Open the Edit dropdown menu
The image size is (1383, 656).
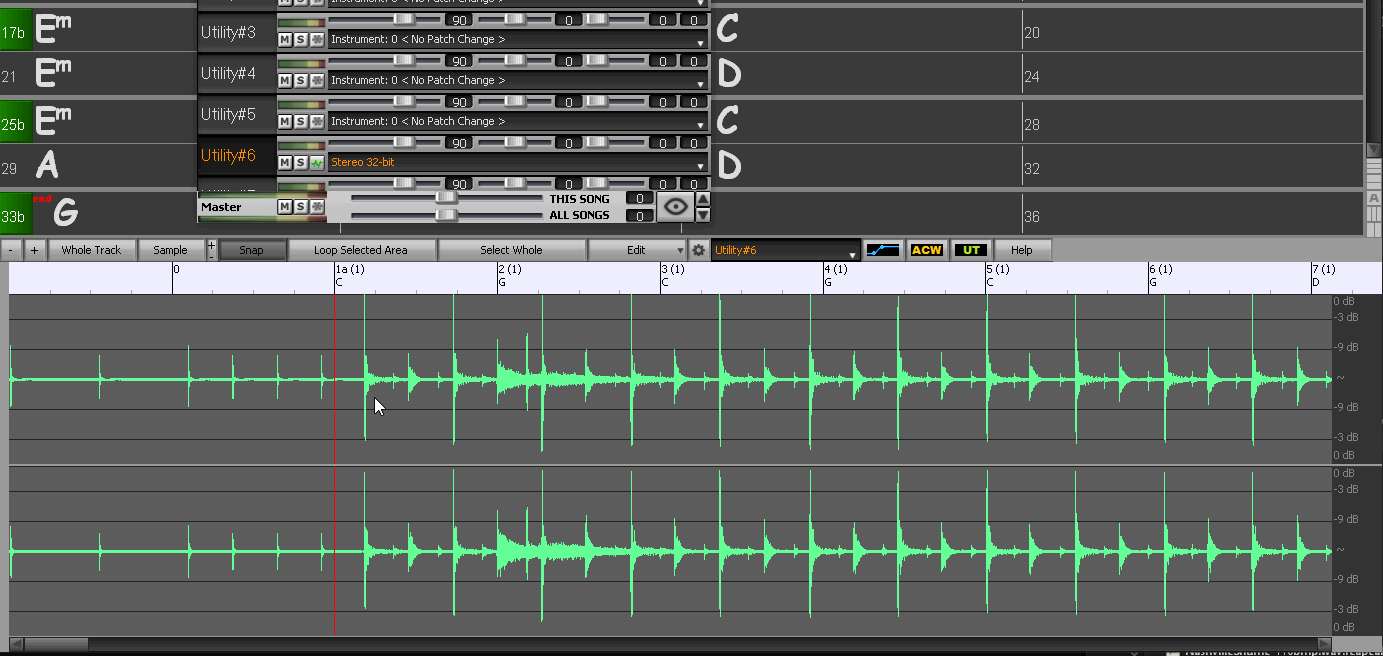coord(637,250)
